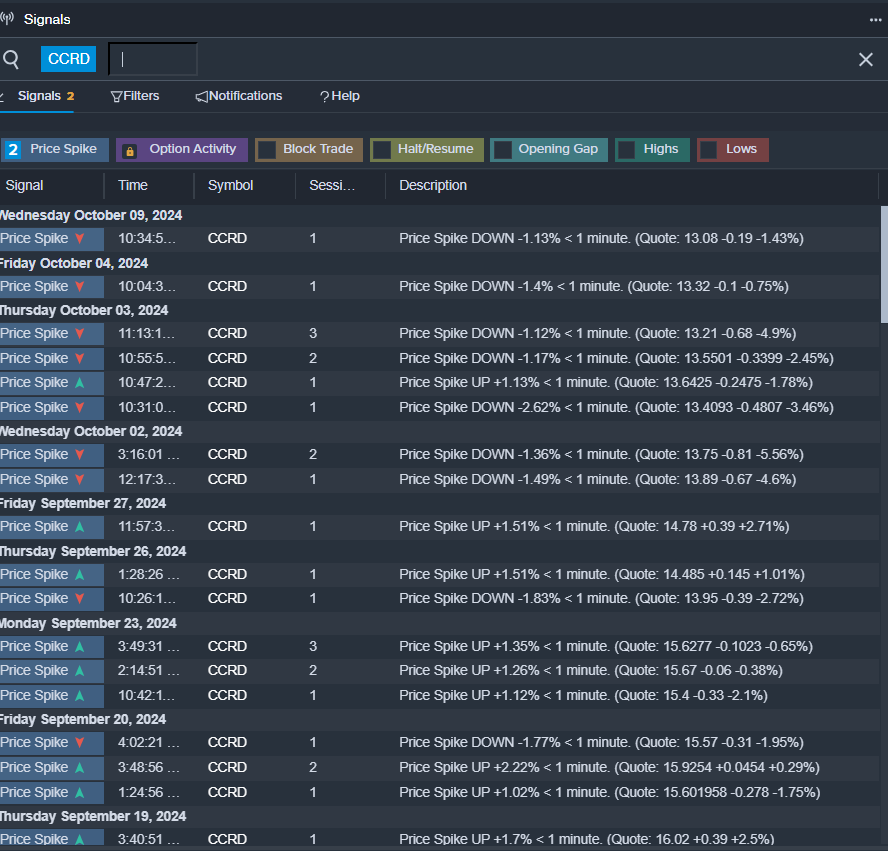Clear the search with the X icon
The width and height of the screenshot is (888, 851).
click(x=865, y=59)
